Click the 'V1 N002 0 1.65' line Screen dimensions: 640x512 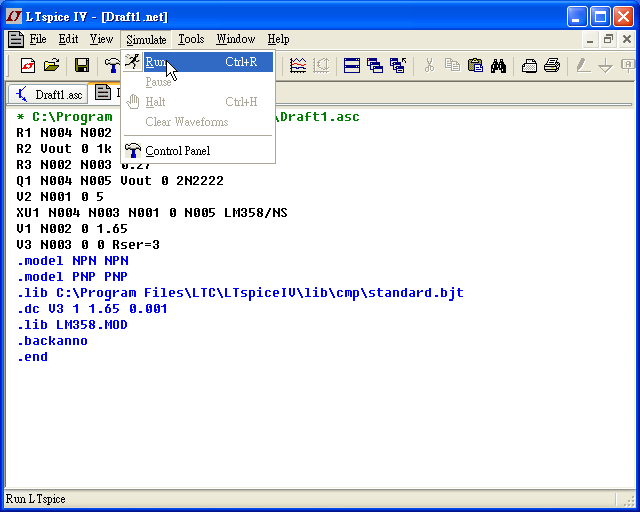click(72, 229)
